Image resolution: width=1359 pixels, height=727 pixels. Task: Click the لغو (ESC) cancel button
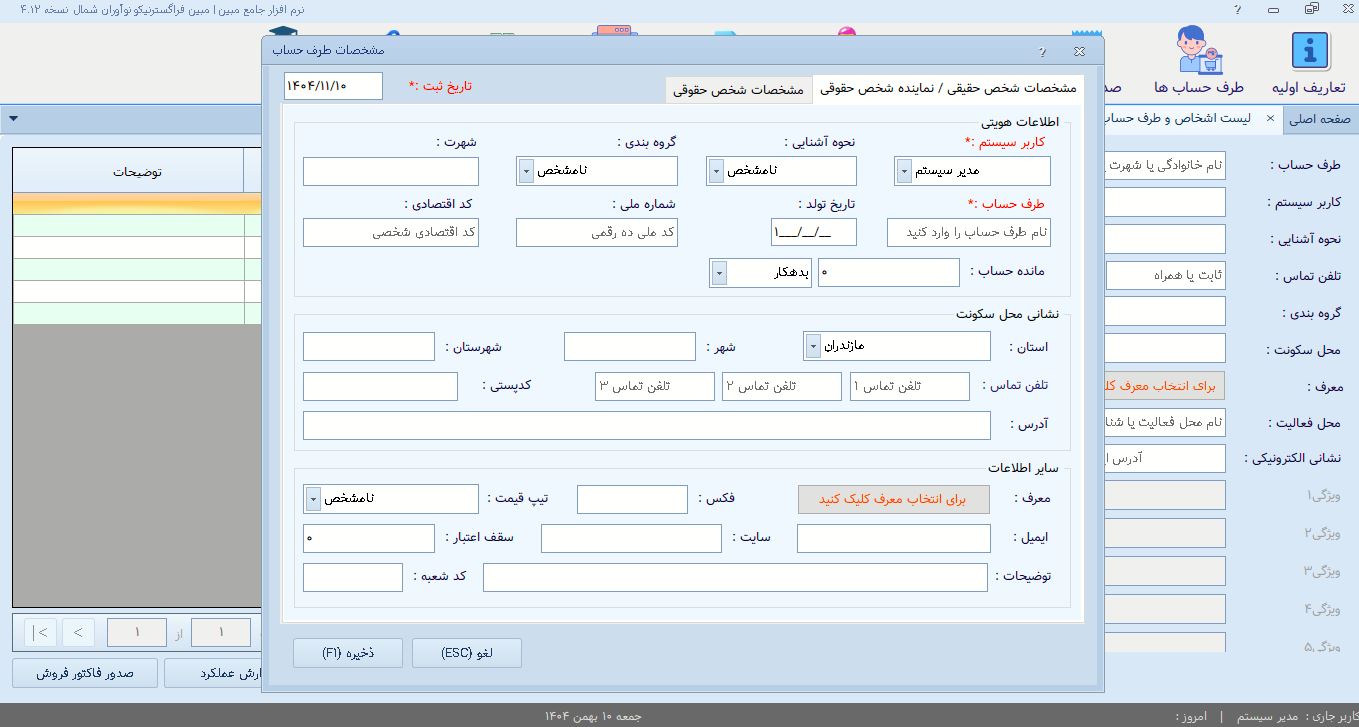pos(466,653)
